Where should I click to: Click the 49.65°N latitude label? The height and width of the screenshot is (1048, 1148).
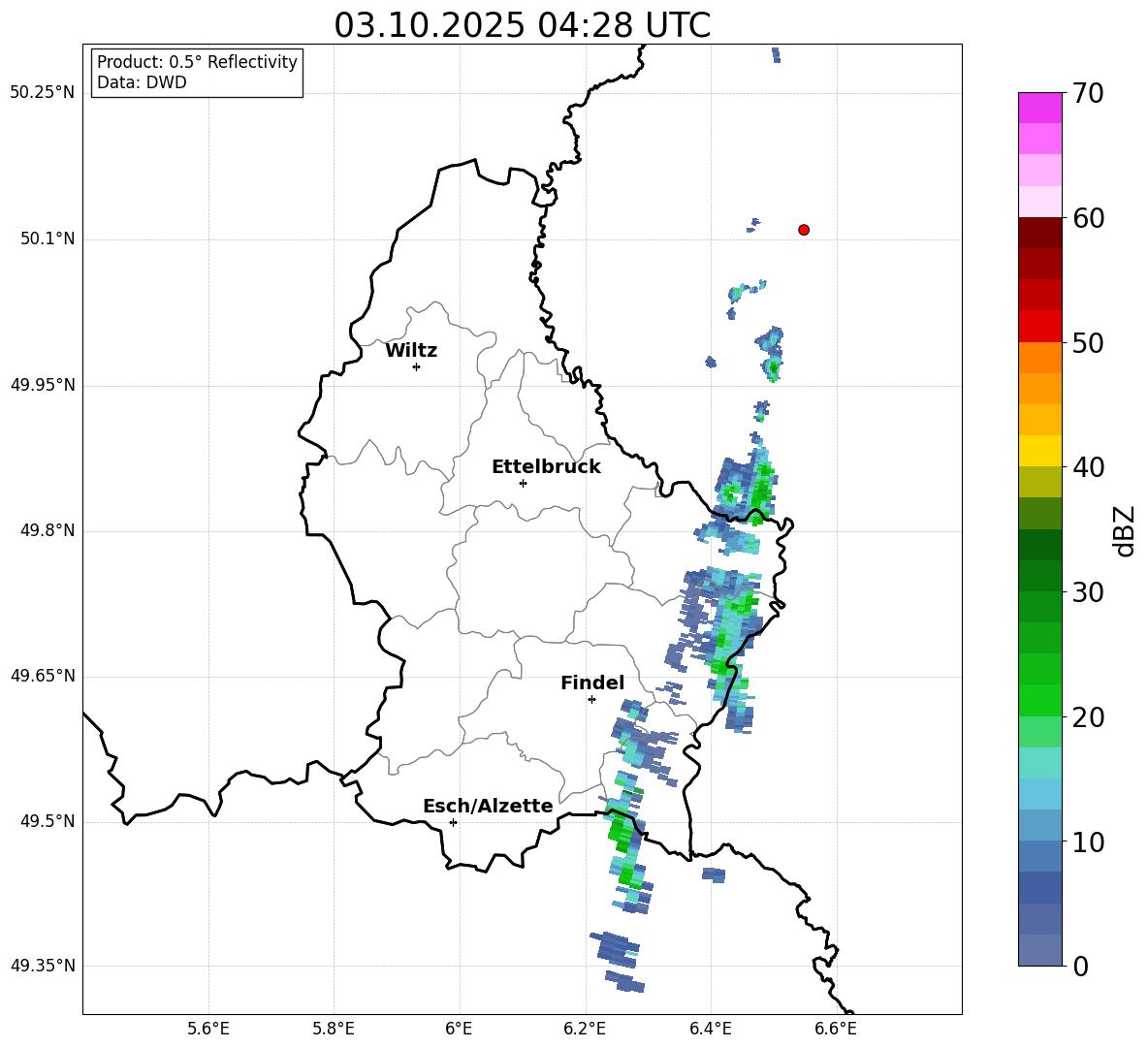(43, 676)
